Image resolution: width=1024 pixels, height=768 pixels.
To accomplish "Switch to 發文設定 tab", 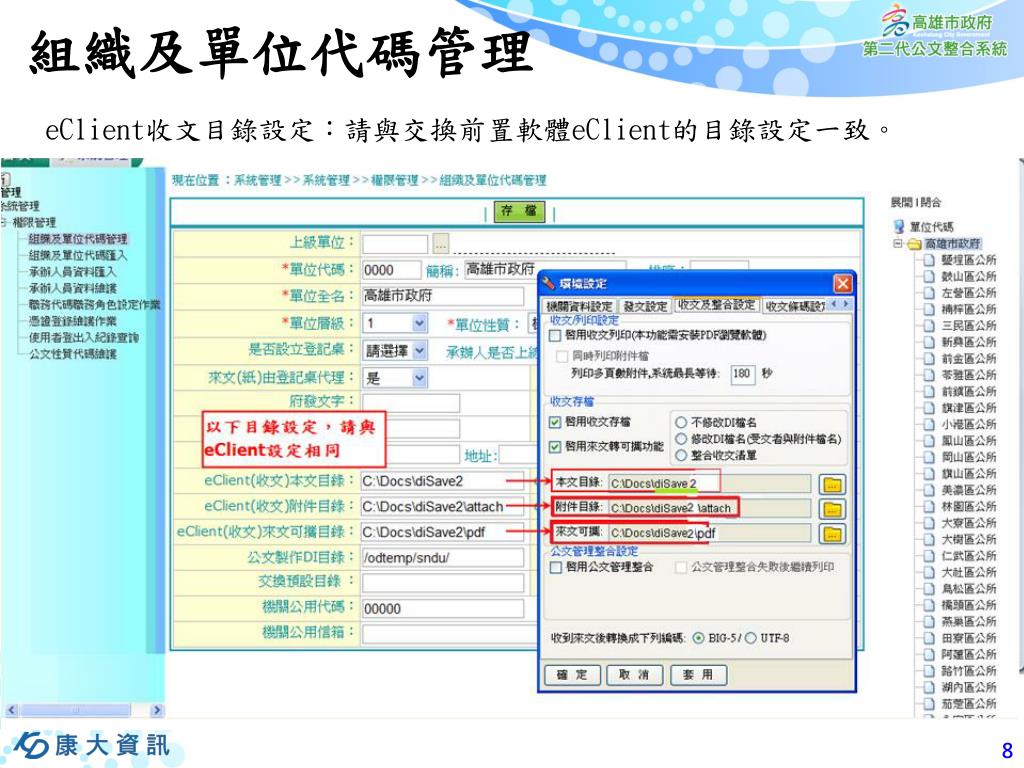I will pyautogui.click(x=645, y=306).
